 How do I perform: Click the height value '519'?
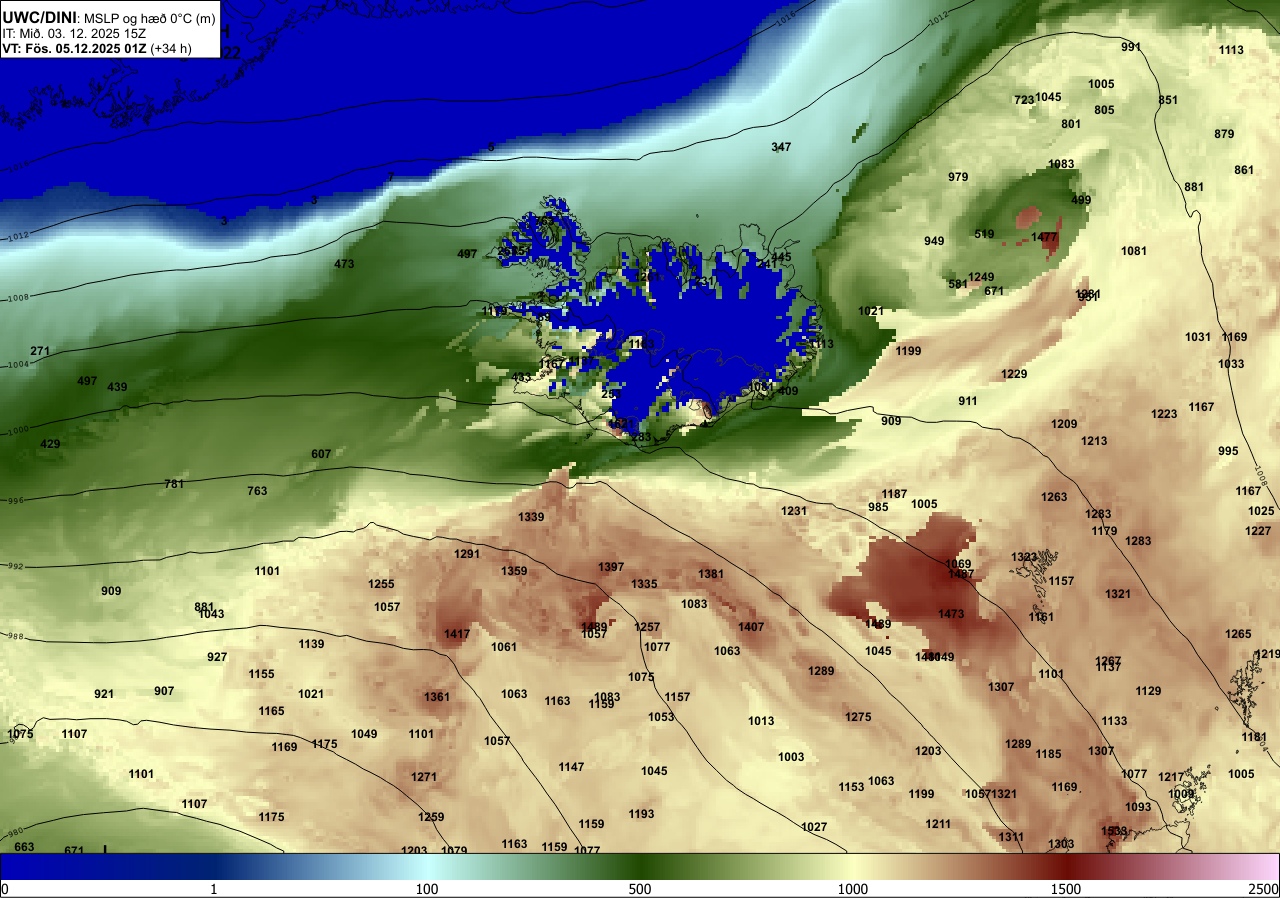[x=984, y=234]
